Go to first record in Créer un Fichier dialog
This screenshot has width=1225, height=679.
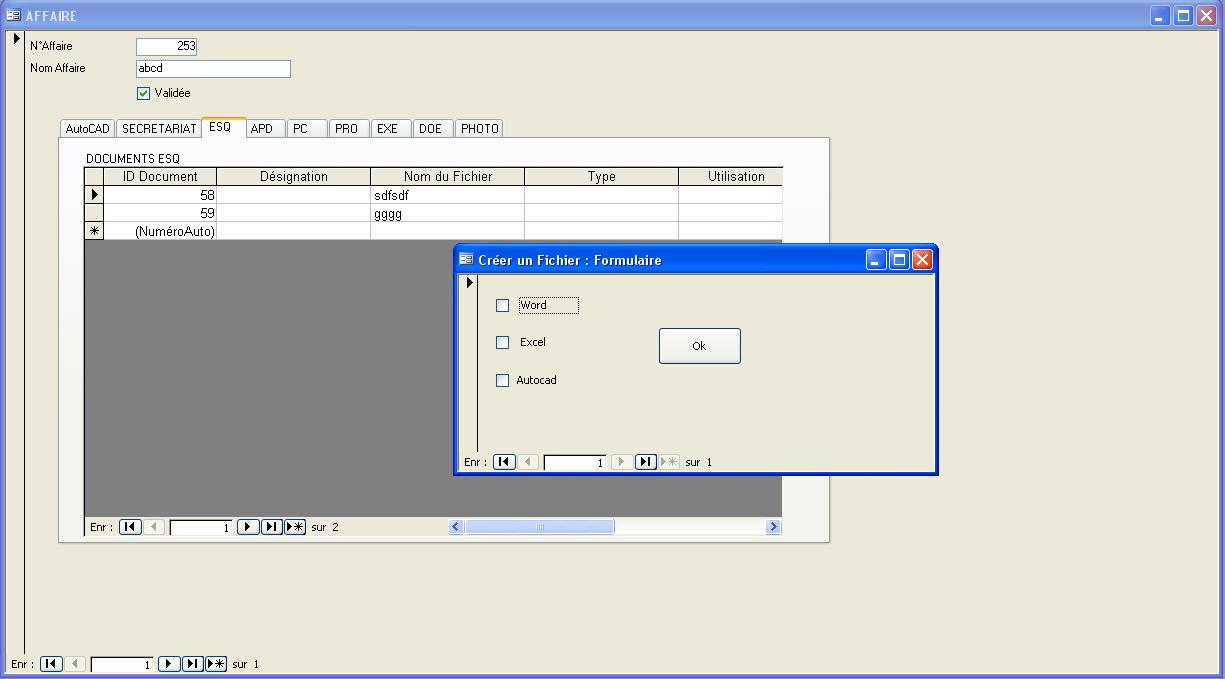[505, 462]
